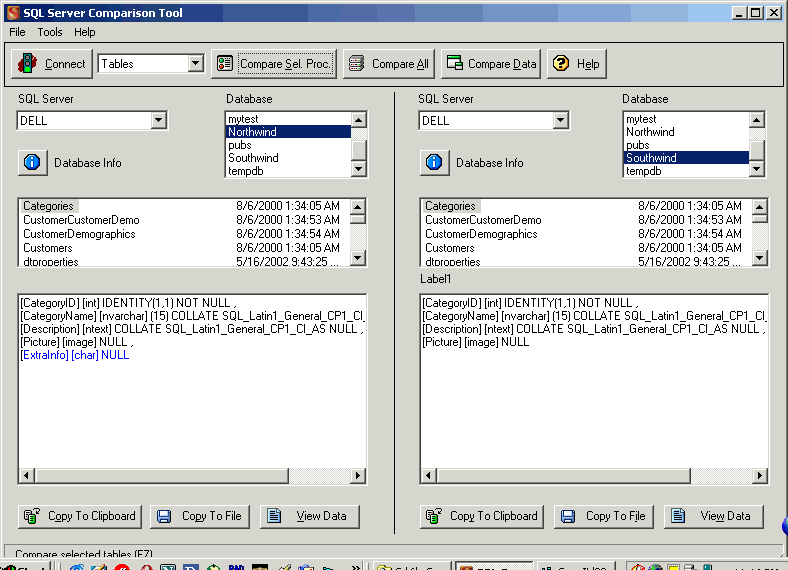Click right Copy To Clipboard button
This screenshot has height=570, width=788.
tap(481, 516)
